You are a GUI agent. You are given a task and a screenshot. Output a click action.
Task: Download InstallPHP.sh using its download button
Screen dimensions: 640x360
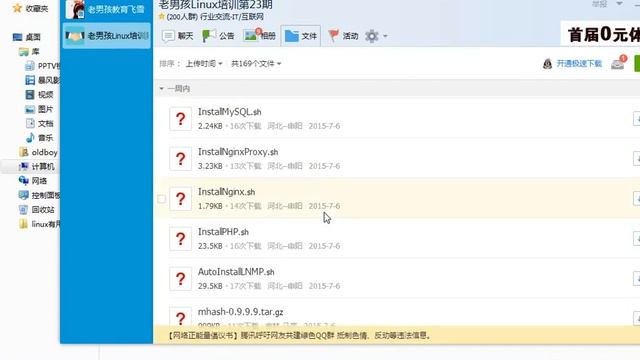click(x=636, y=239)
